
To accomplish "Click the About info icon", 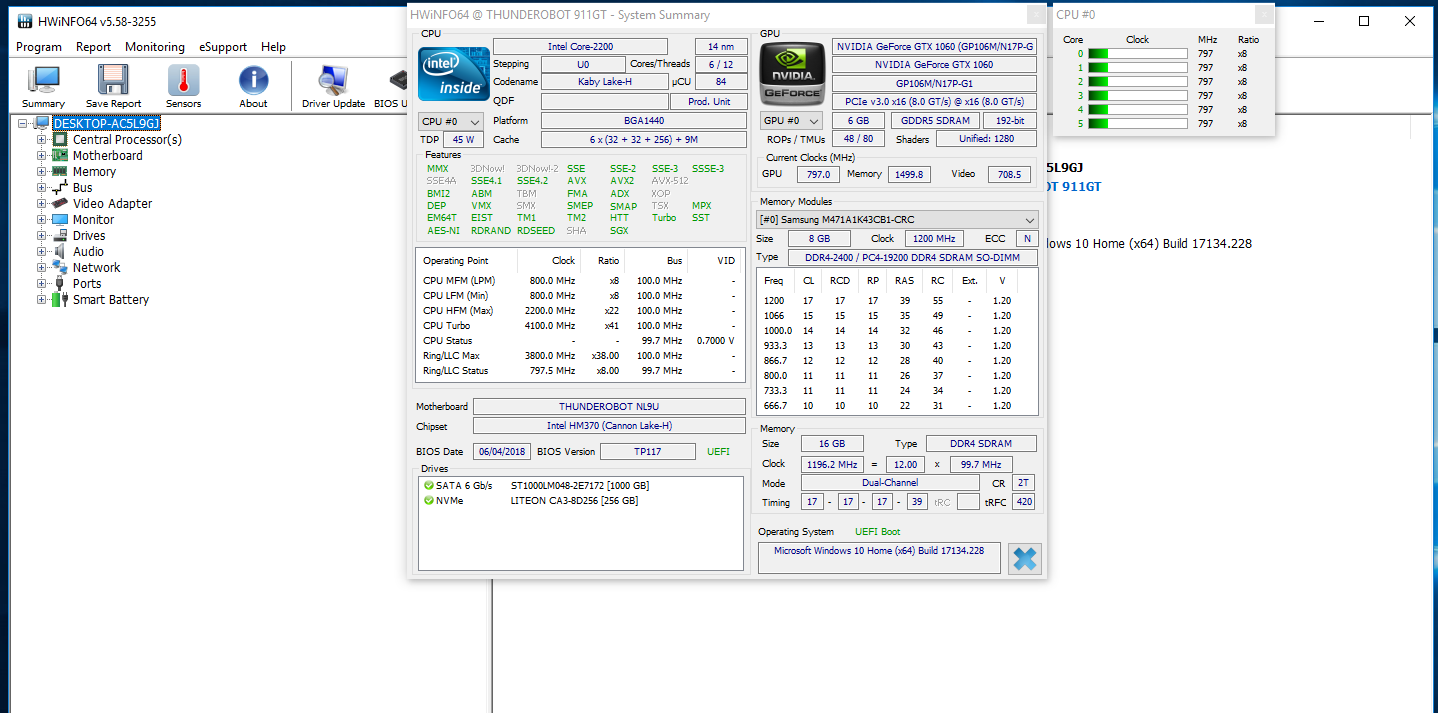I will (253, 81).
